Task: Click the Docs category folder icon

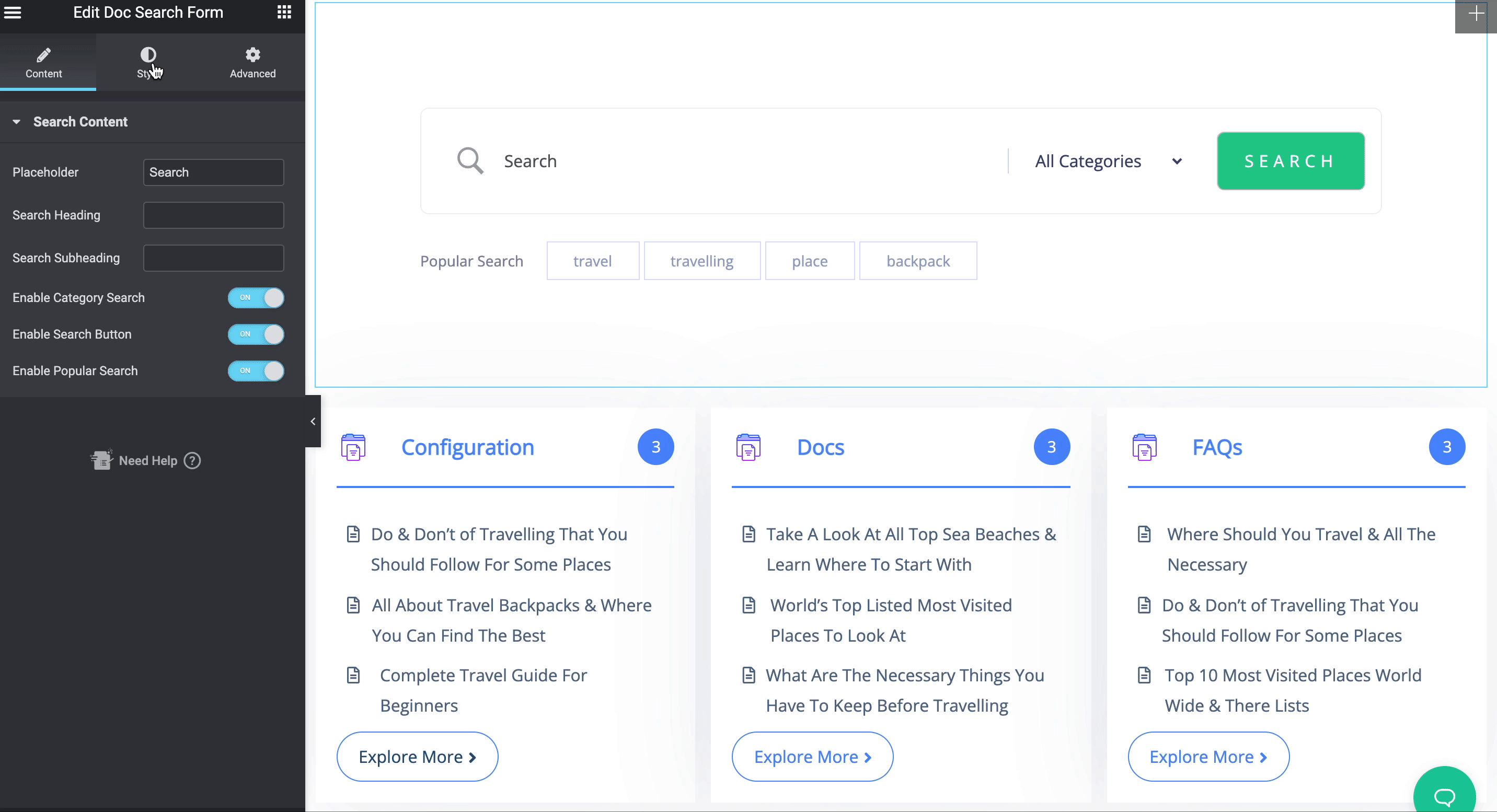Action: point(748,447)
